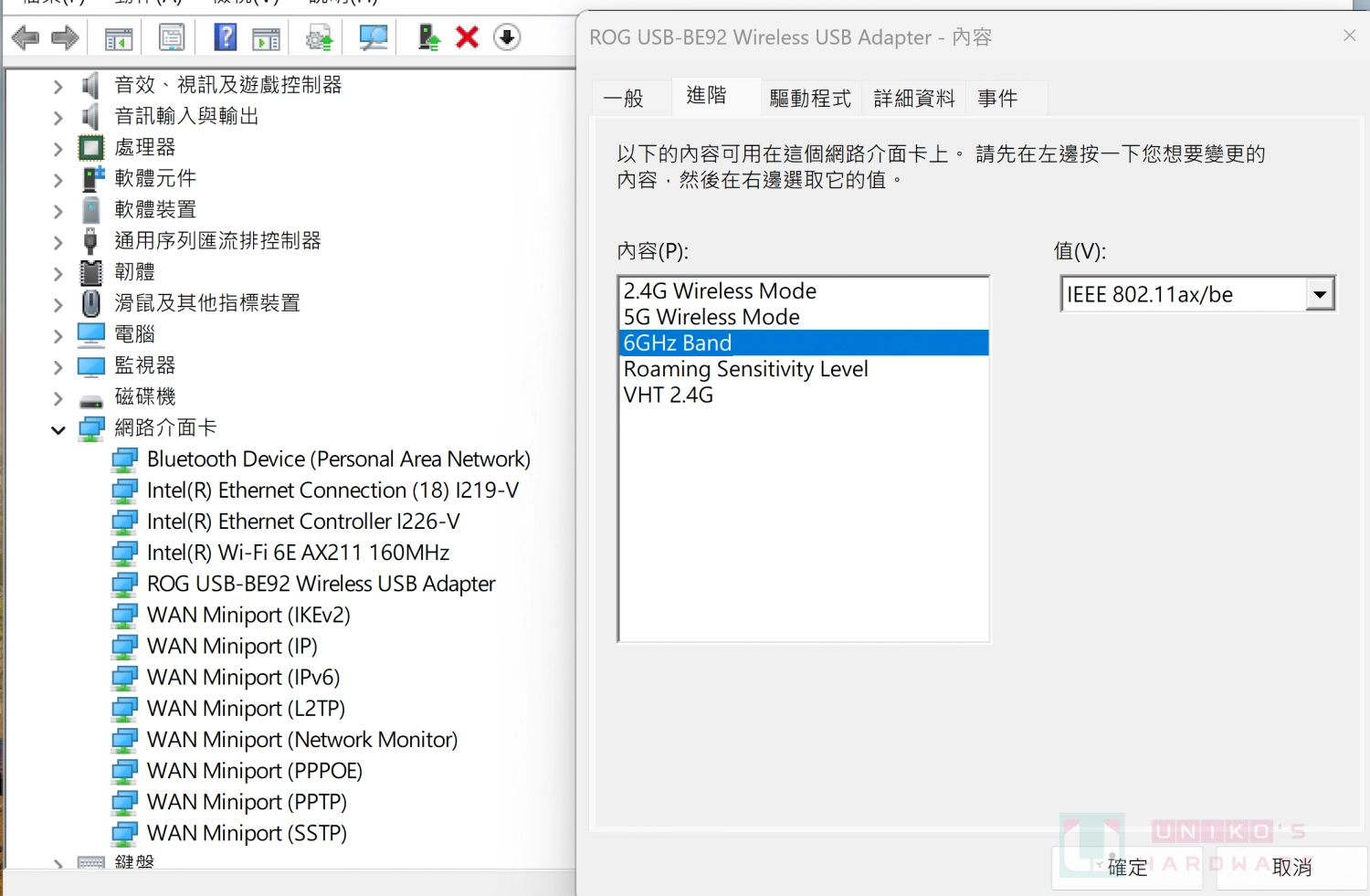
Task: Select VHT 2.4G property
Action: point(803,395)
